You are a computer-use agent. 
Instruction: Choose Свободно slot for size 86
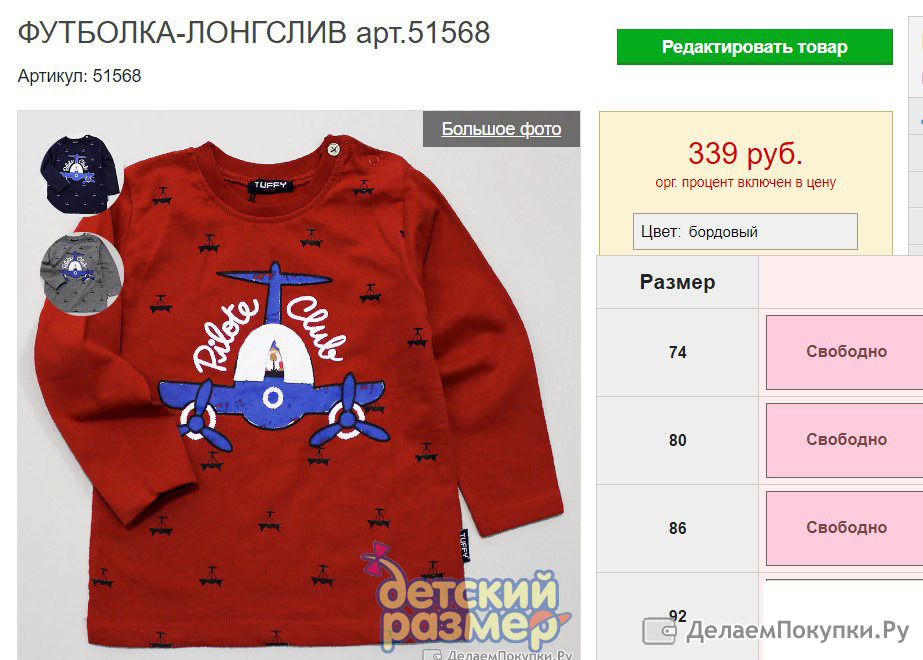[x=845, y=528]
